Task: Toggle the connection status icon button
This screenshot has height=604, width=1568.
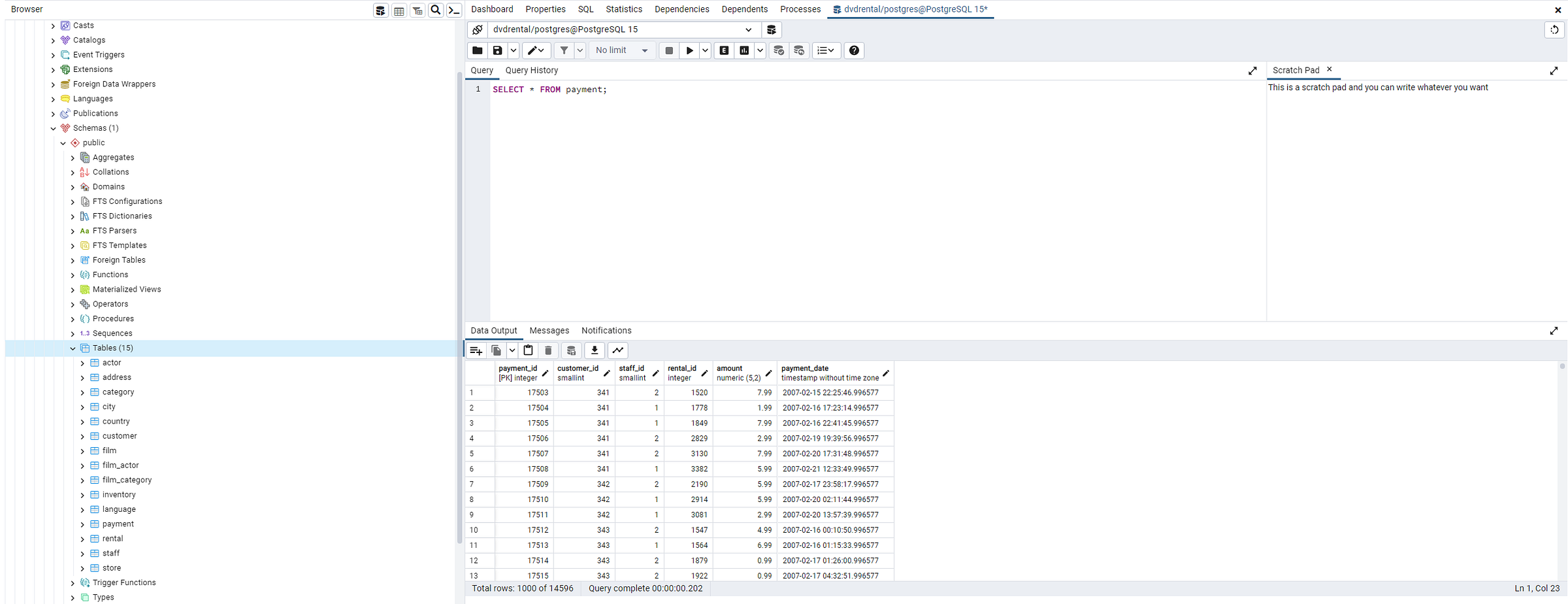Action: pos(478,29)
